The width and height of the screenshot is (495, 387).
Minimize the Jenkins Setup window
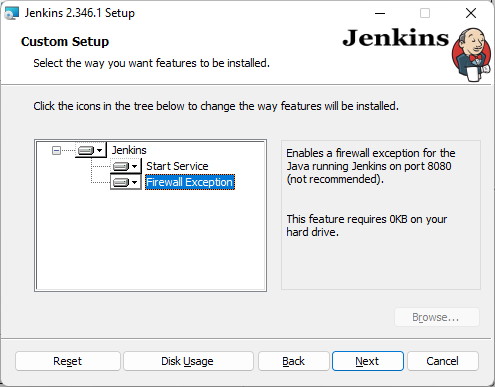(x=380, y=13)
